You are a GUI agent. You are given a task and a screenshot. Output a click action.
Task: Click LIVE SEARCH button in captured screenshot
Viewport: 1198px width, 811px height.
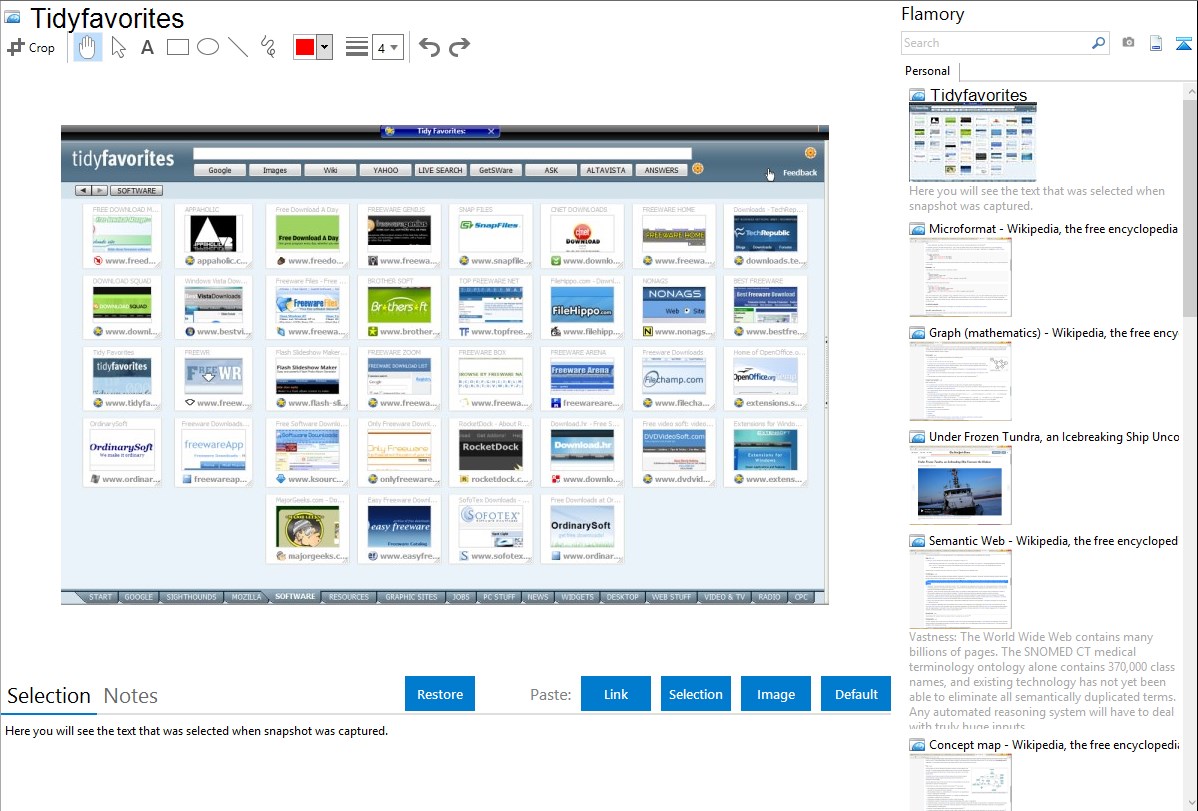click(440, 170)
